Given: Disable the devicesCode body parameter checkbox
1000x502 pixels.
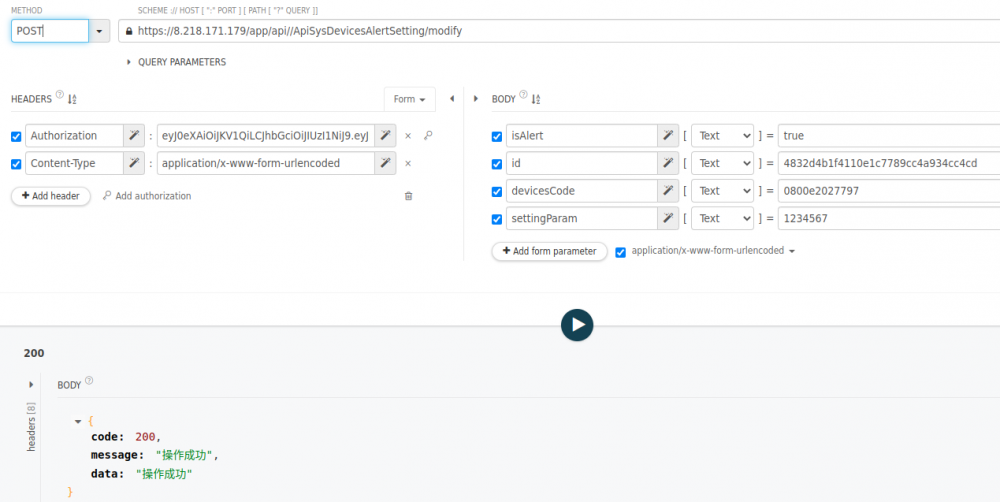Looking at the screenshot, I should [x=497, y=191].
